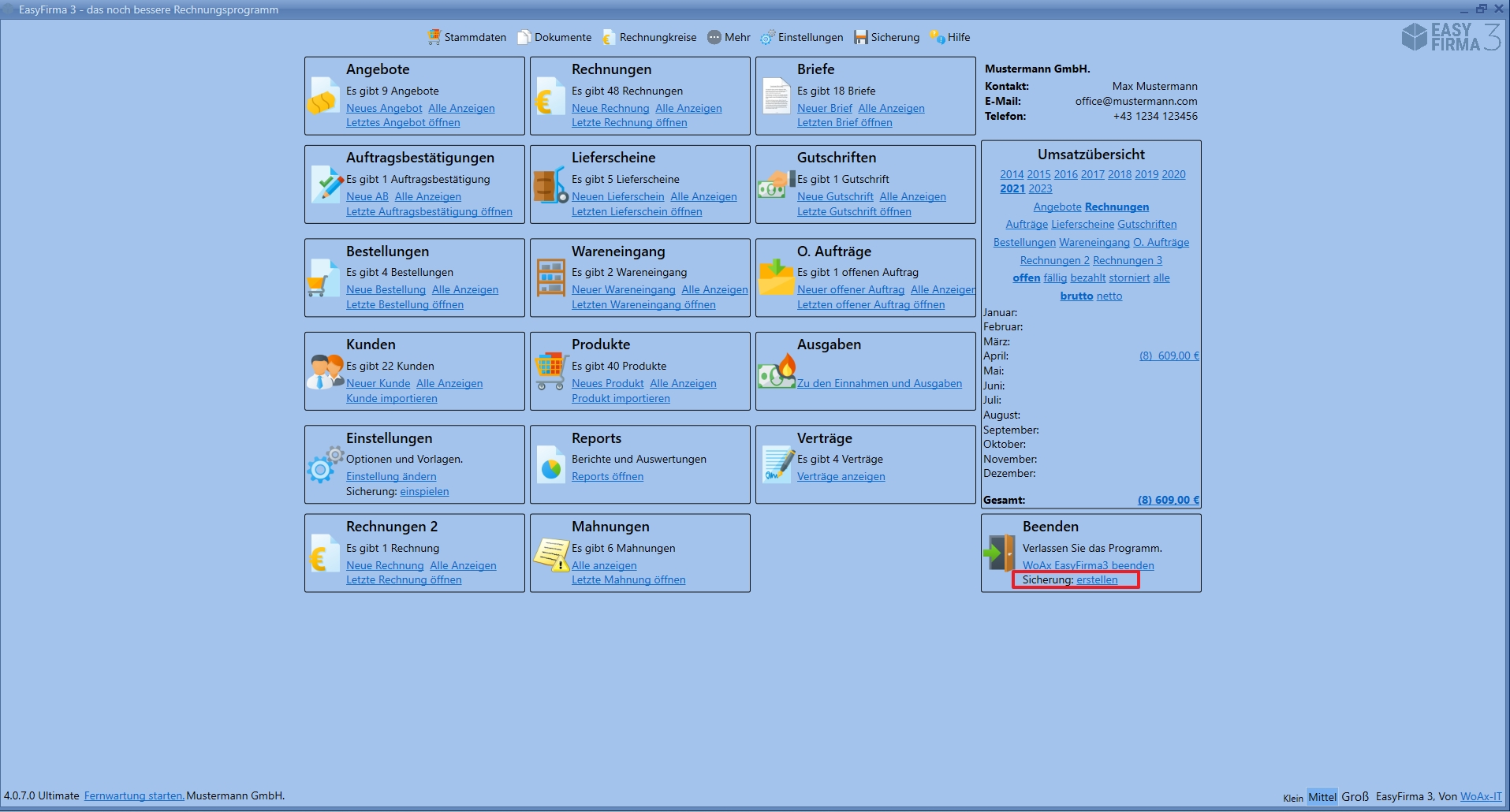Image resolution: width=1510 pixels, height=812 pixels.
Task: Click Fernwartung starten link
Action: (134, 795)
